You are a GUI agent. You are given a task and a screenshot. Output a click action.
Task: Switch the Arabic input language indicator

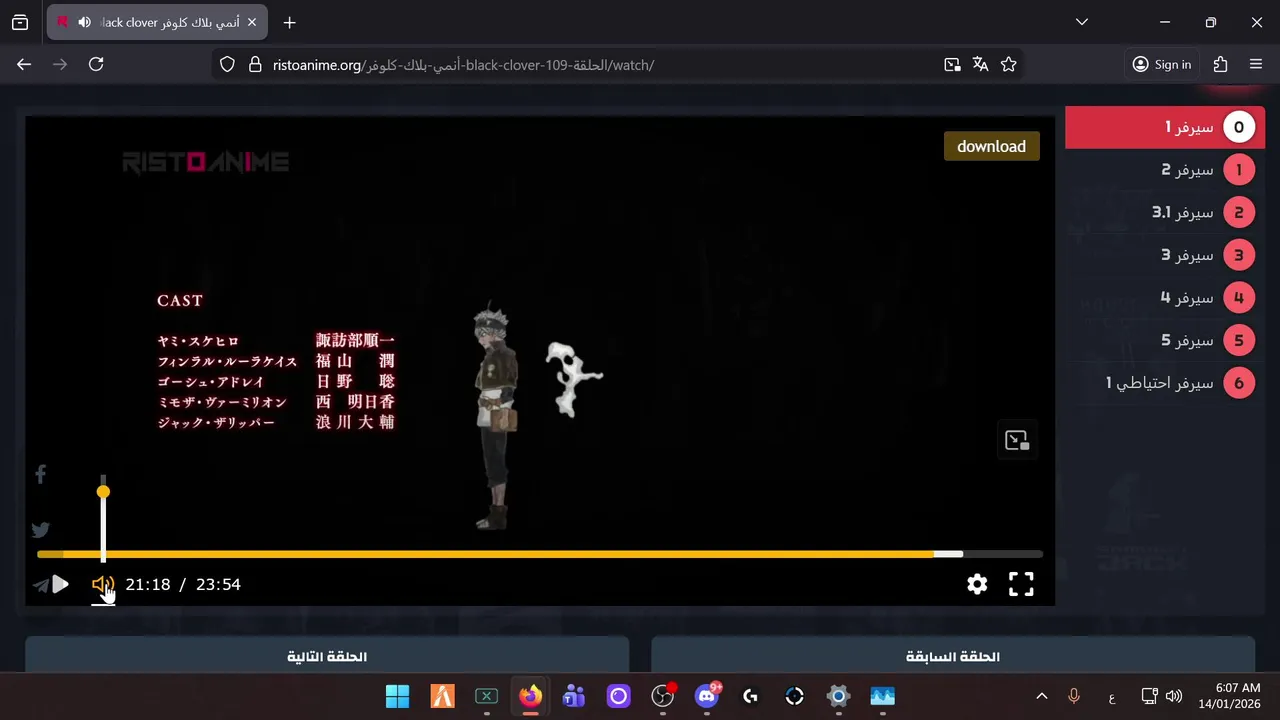coord(1112,696)
